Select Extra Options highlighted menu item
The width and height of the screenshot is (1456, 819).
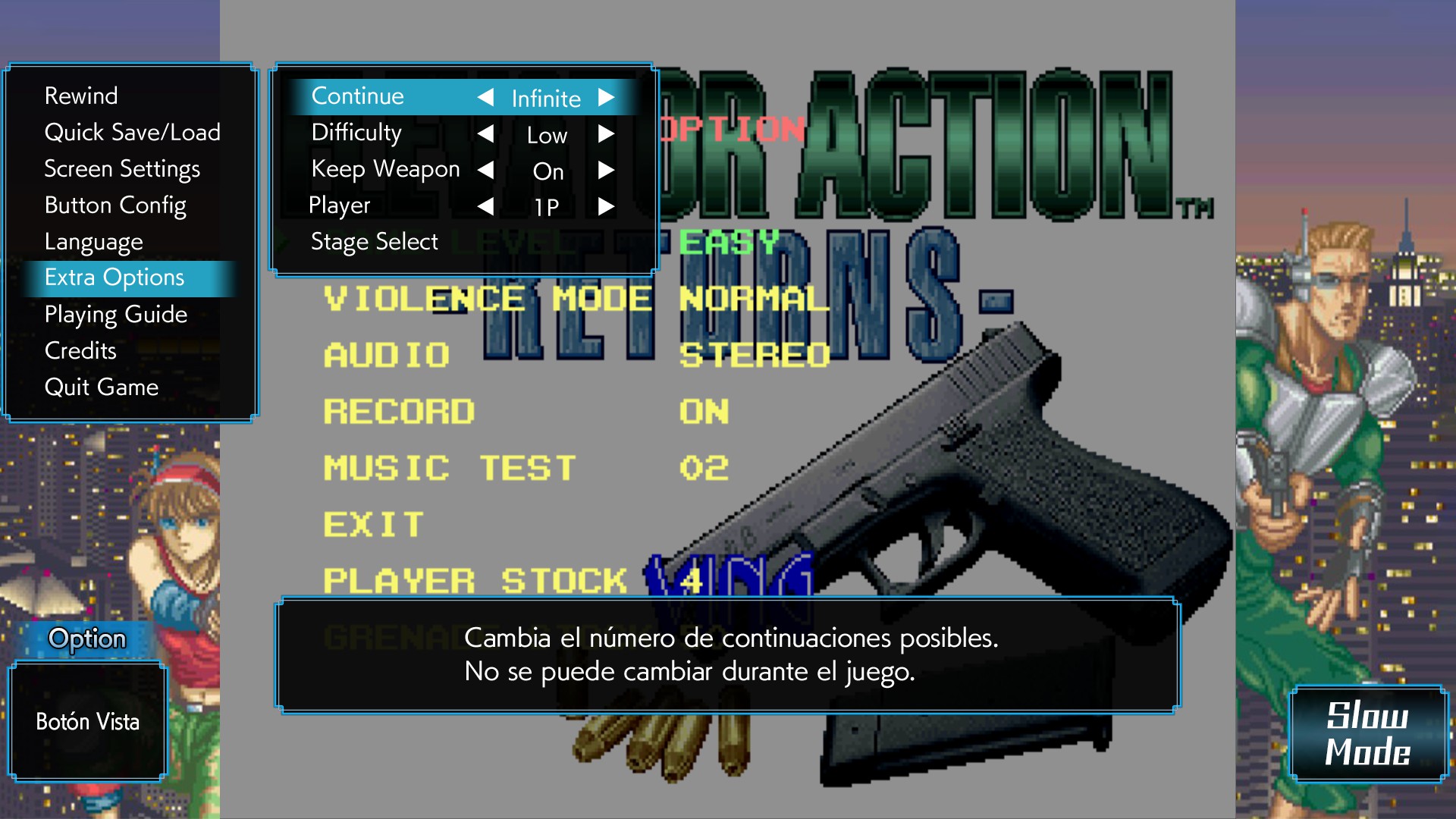click(x=115, y=277)
